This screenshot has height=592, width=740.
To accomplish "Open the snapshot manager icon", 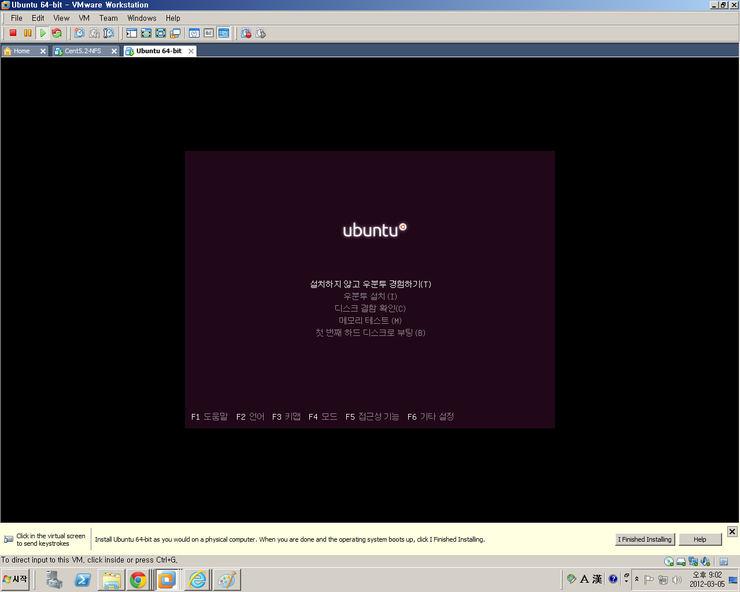I will [109, 33].
